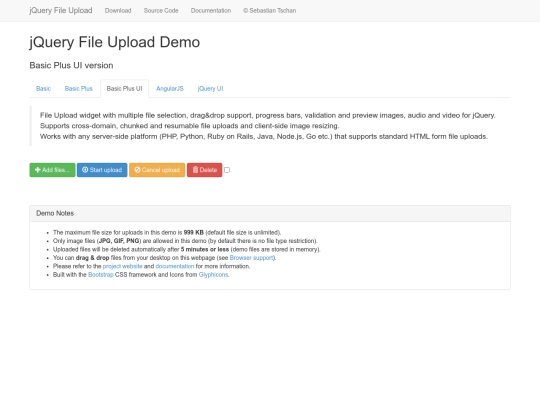Image resolution: width=540 pixels, height=405 pixels.
Task: Open Documentation in the navbar
Action: (x=211, y=11)
